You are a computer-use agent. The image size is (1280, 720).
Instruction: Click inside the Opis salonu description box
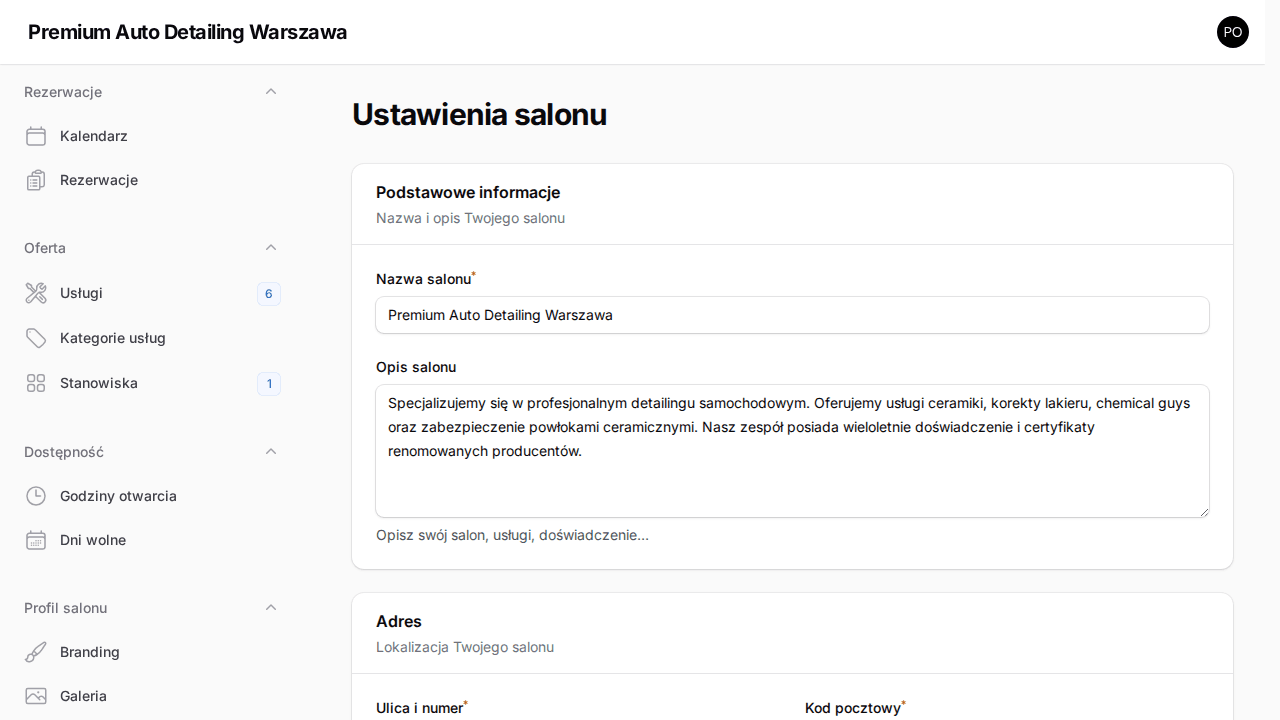coord(792,450)
